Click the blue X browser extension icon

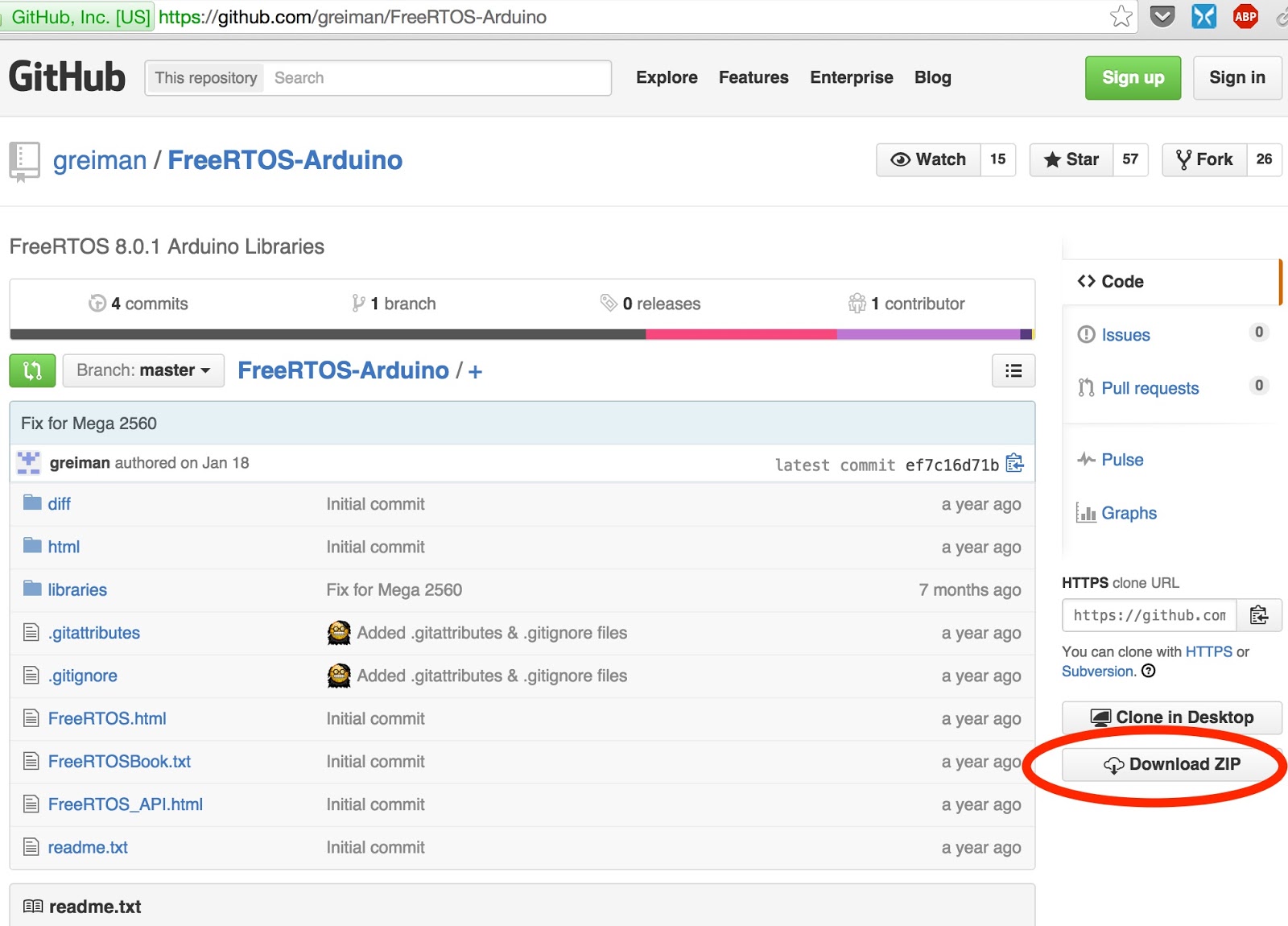pos(1203,16)
